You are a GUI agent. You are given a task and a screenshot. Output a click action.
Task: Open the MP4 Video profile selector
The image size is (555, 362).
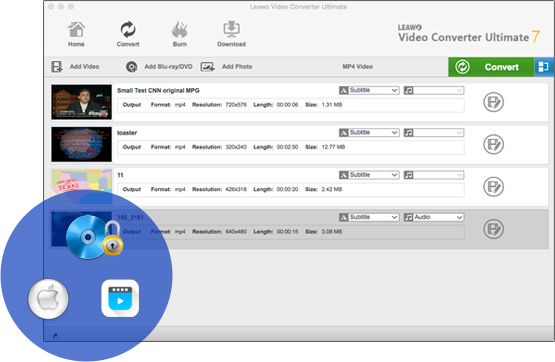357,67
